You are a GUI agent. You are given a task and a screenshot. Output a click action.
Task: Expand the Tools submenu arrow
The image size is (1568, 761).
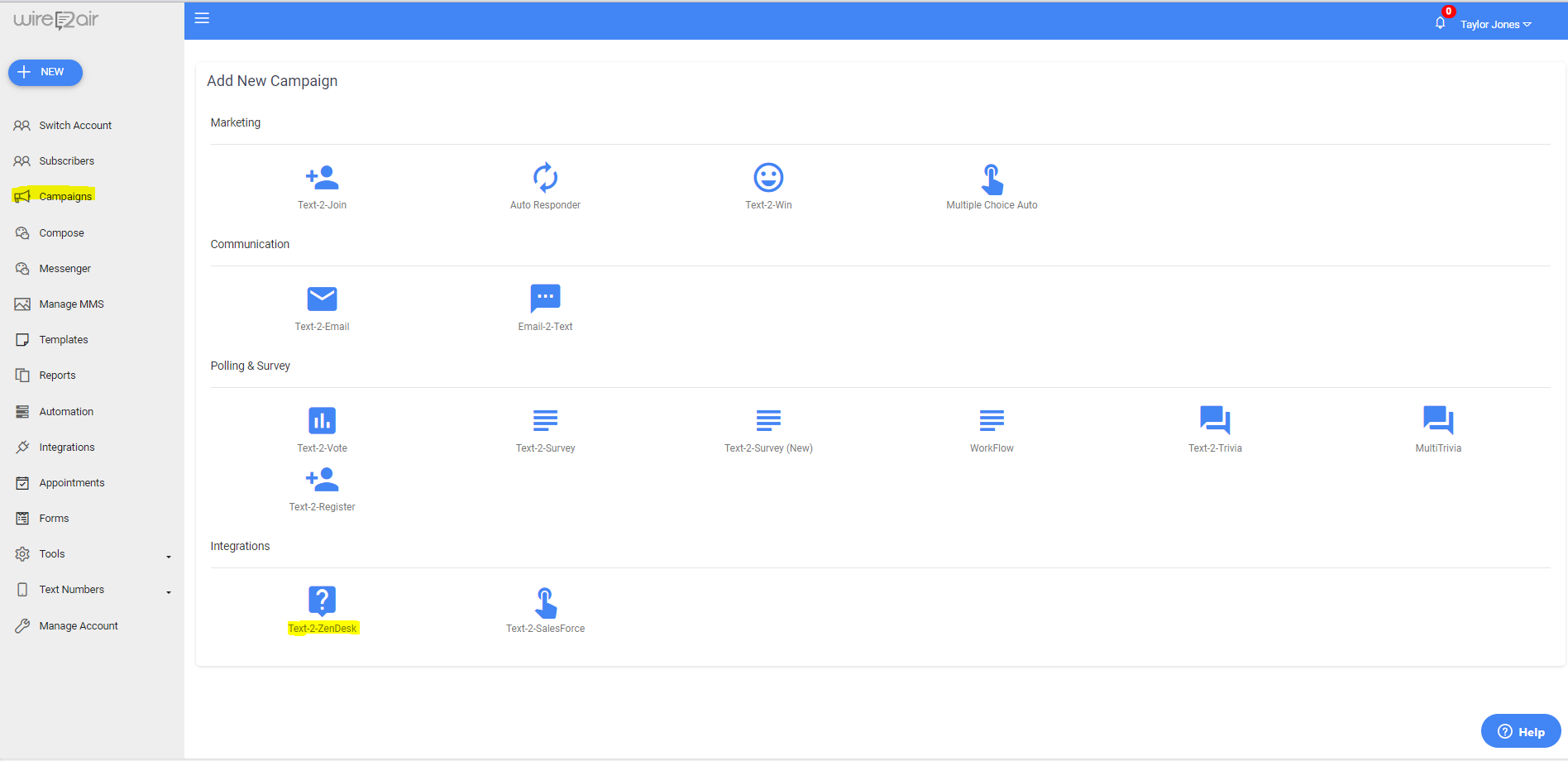[x=169, y=557]
